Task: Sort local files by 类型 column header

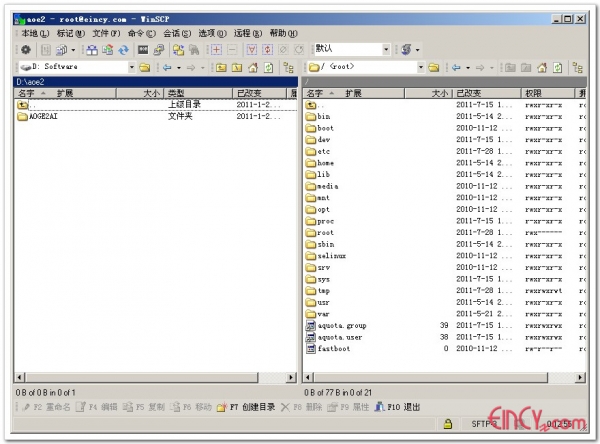Action: tap(198, 93)
